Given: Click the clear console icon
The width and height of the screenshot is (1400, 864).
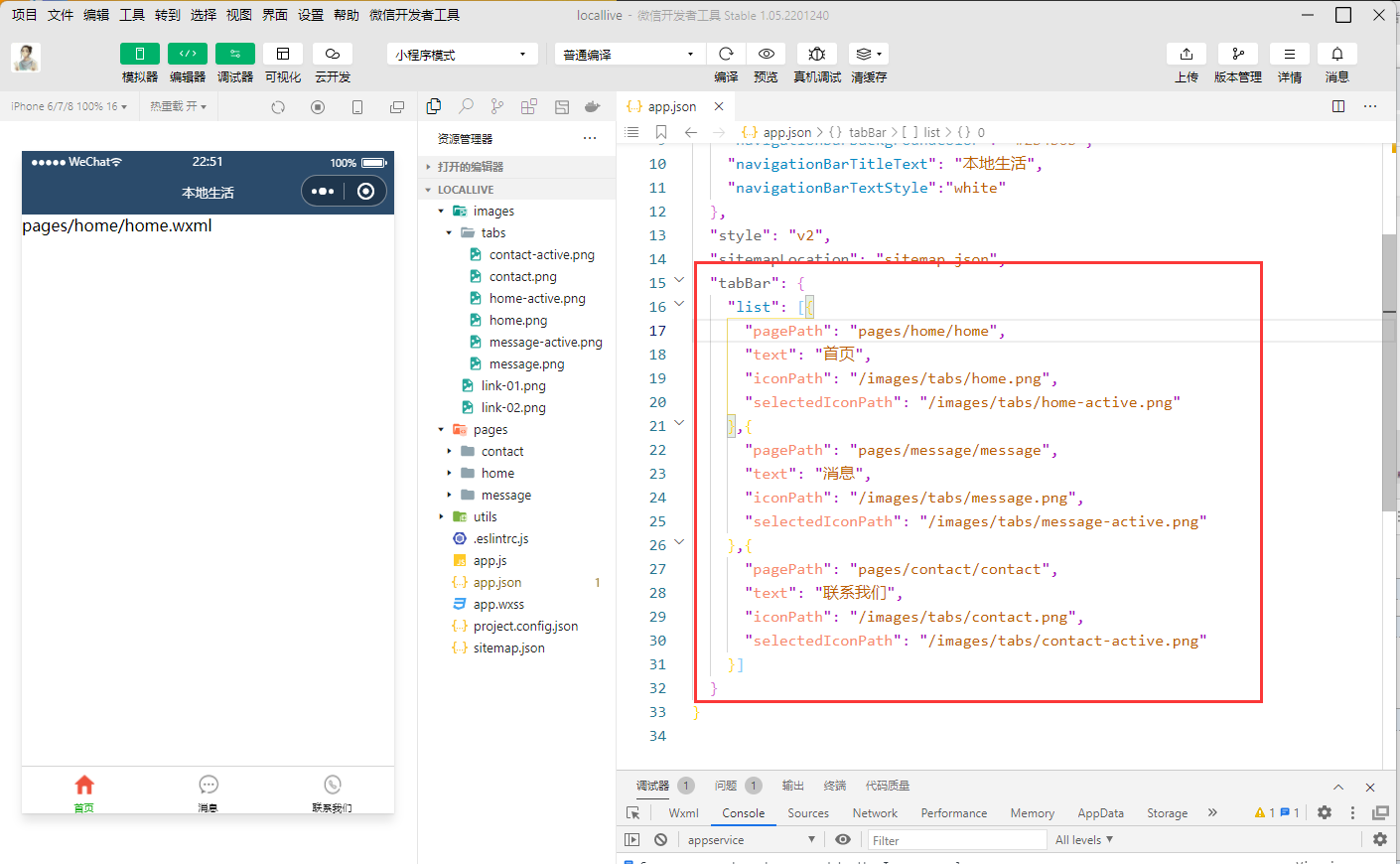Looking at the screenshot, I should click(660, 840).
